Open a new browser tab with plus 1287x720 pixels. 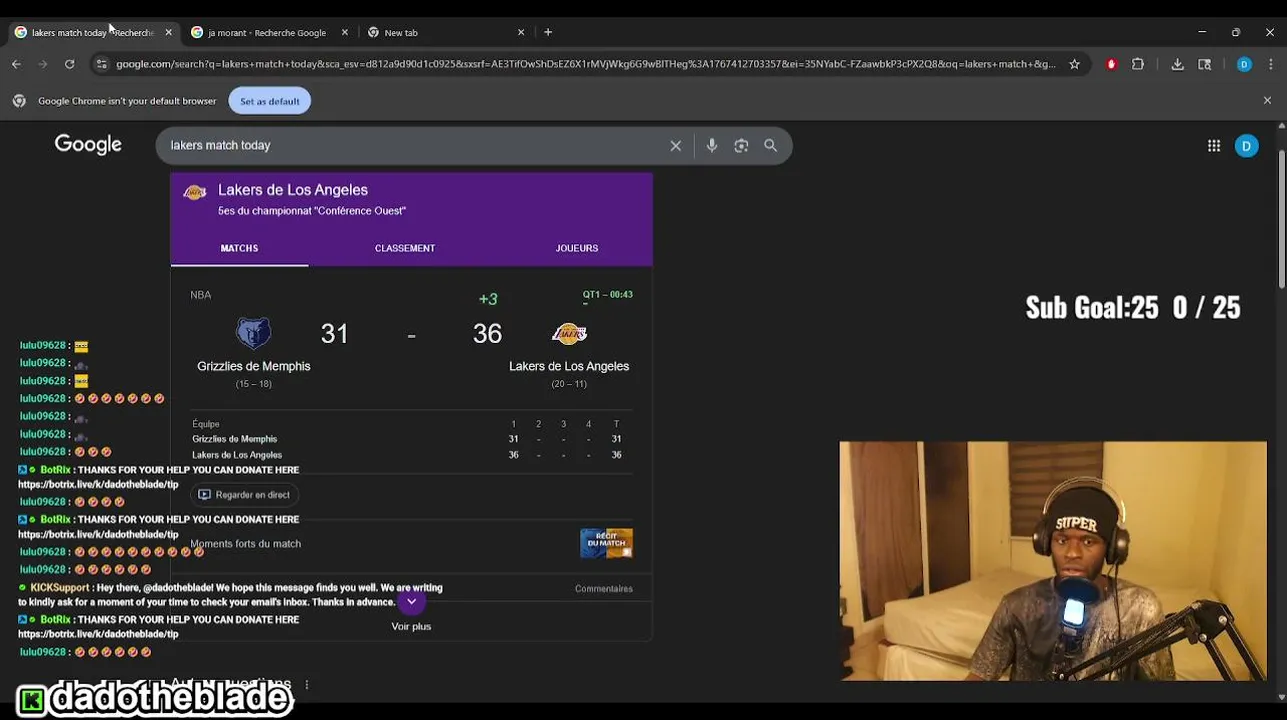pos(548,33)
